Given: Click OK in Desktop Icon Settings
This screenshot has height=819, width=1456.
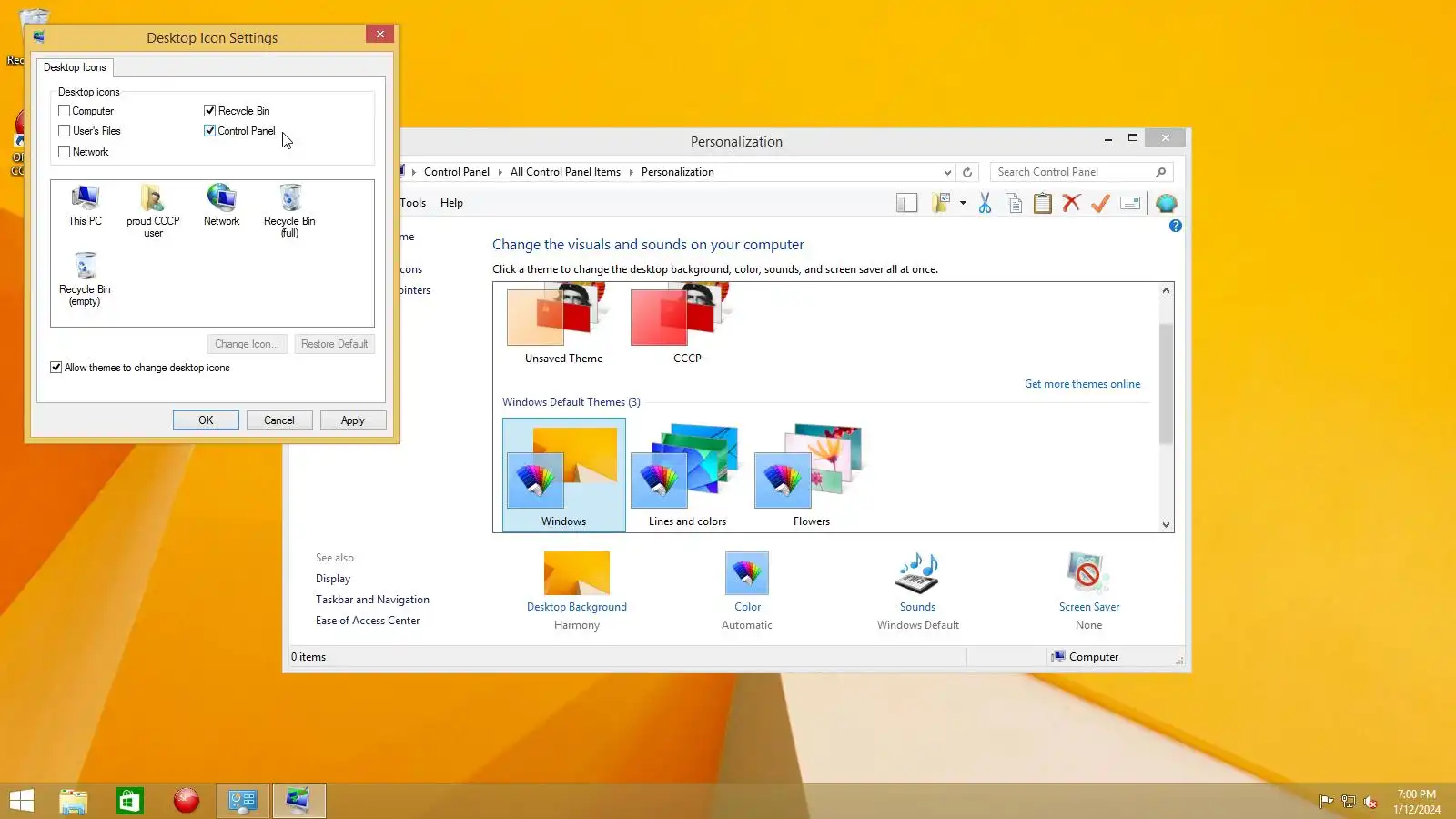Looking at the screenshot, I should 206,420.
